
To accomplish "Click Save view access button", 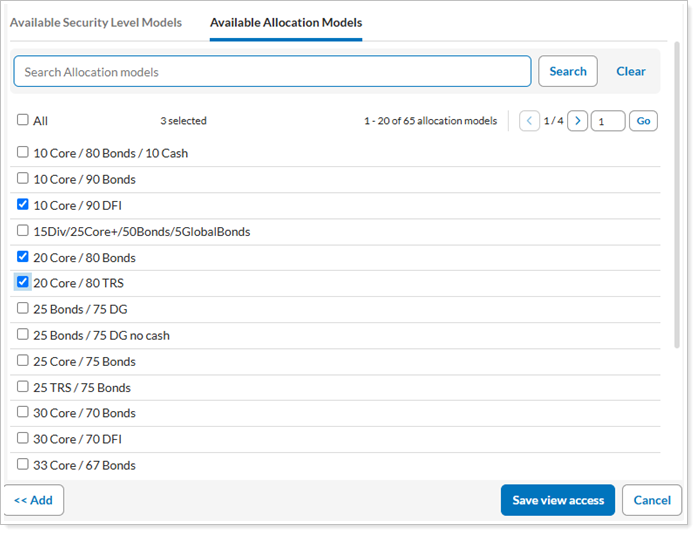I will coord(558,500).
